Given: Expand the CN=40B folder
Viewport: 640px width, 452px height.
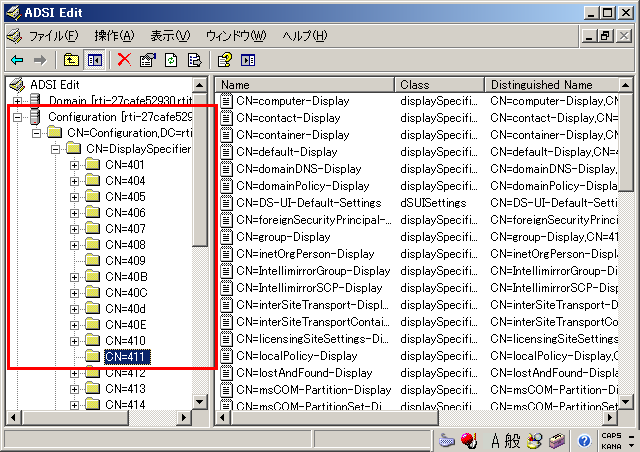Looking at the screenshot, I should tap(74, 277).
